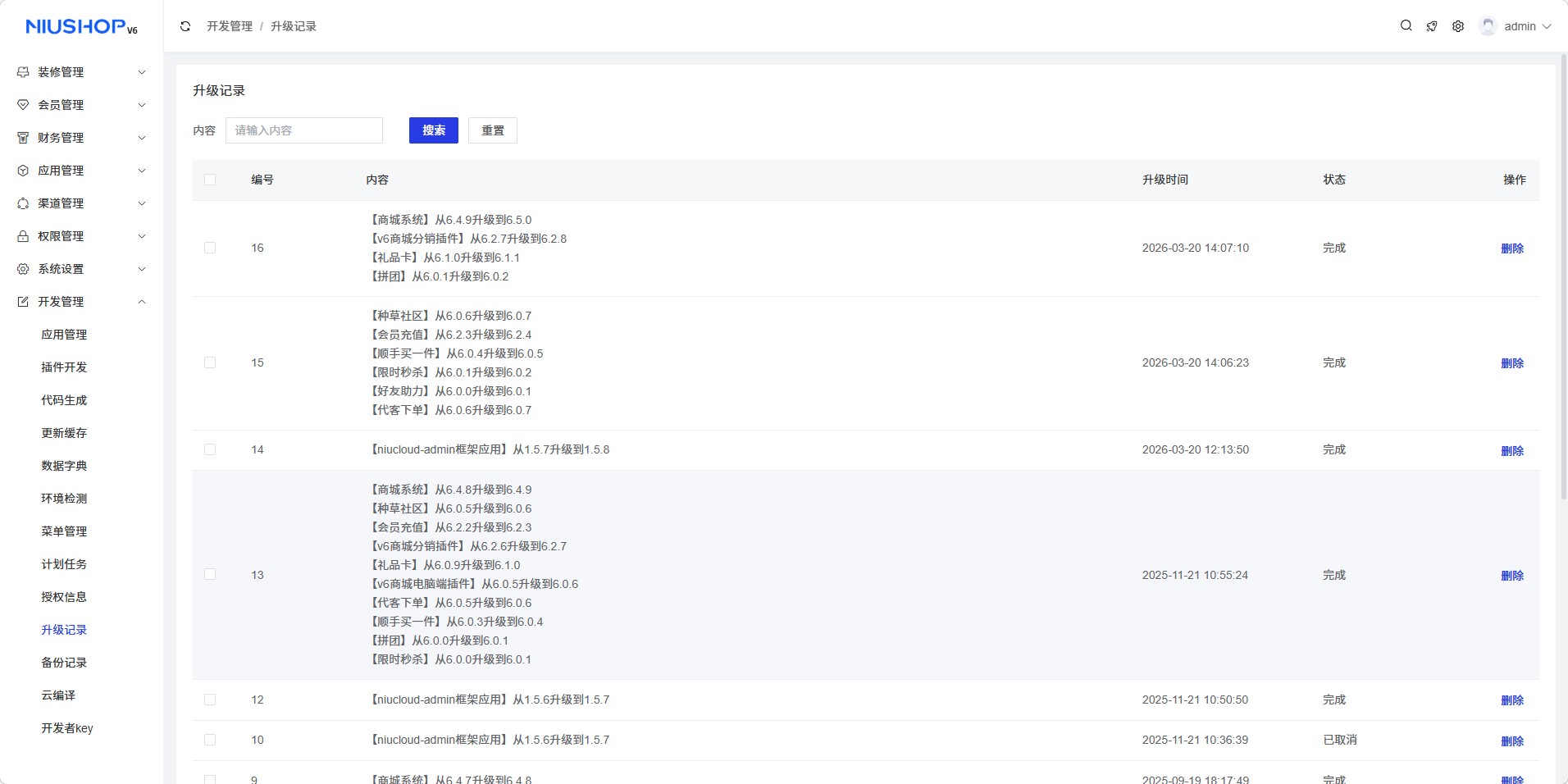The width and height of the screenshot is (1568, 784).
Task: Check the checkbox for record 16
Action: coord(210,248)
